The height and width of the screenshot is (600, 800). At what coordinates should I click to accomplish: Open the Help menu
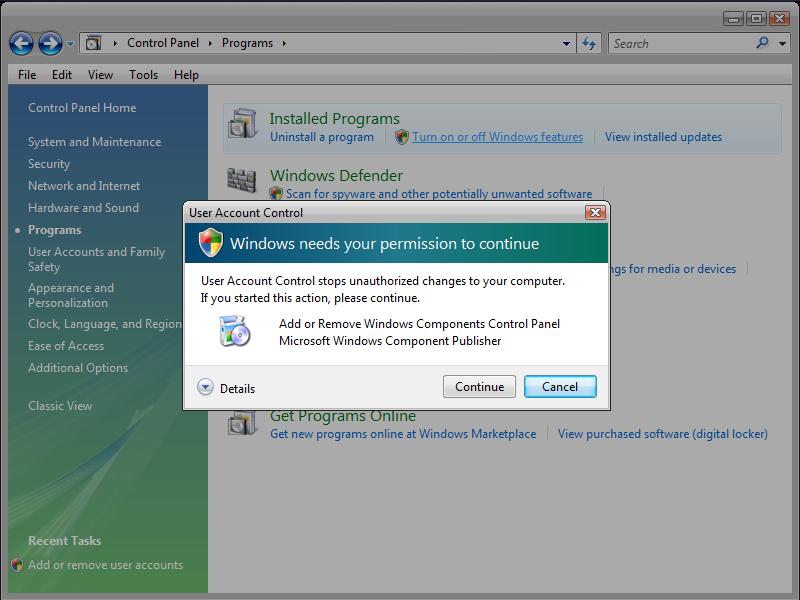pyautogui.click(x=186, y=75)
